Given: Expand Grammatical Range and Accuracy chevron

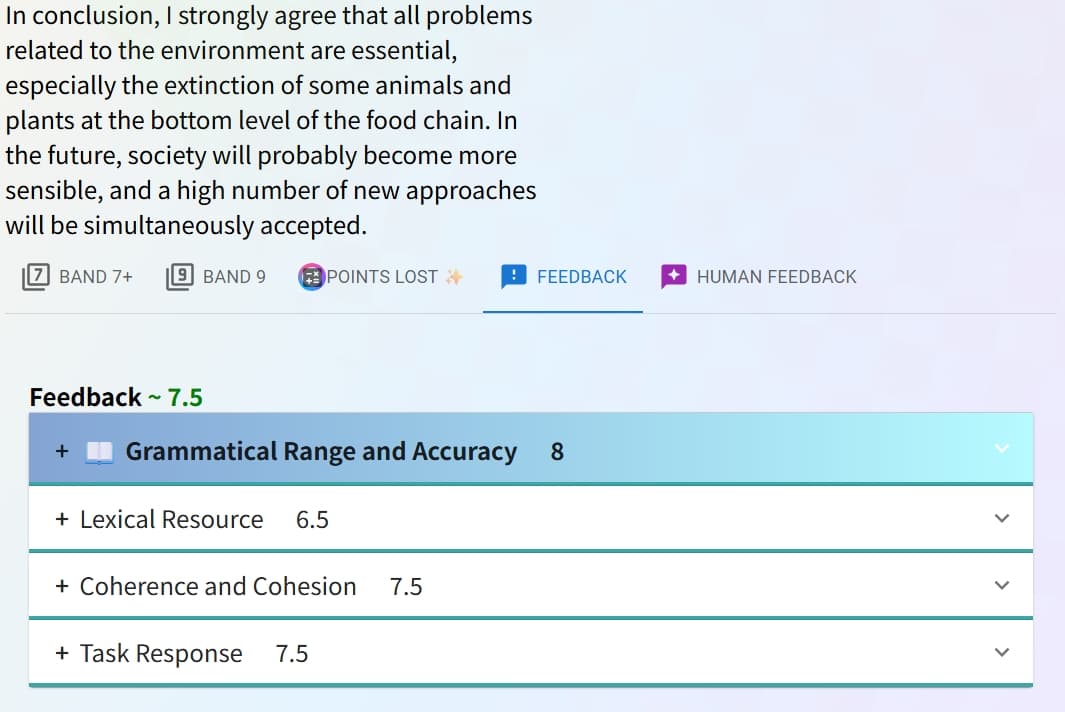Looking at the screenshot, I should 1002,450.
